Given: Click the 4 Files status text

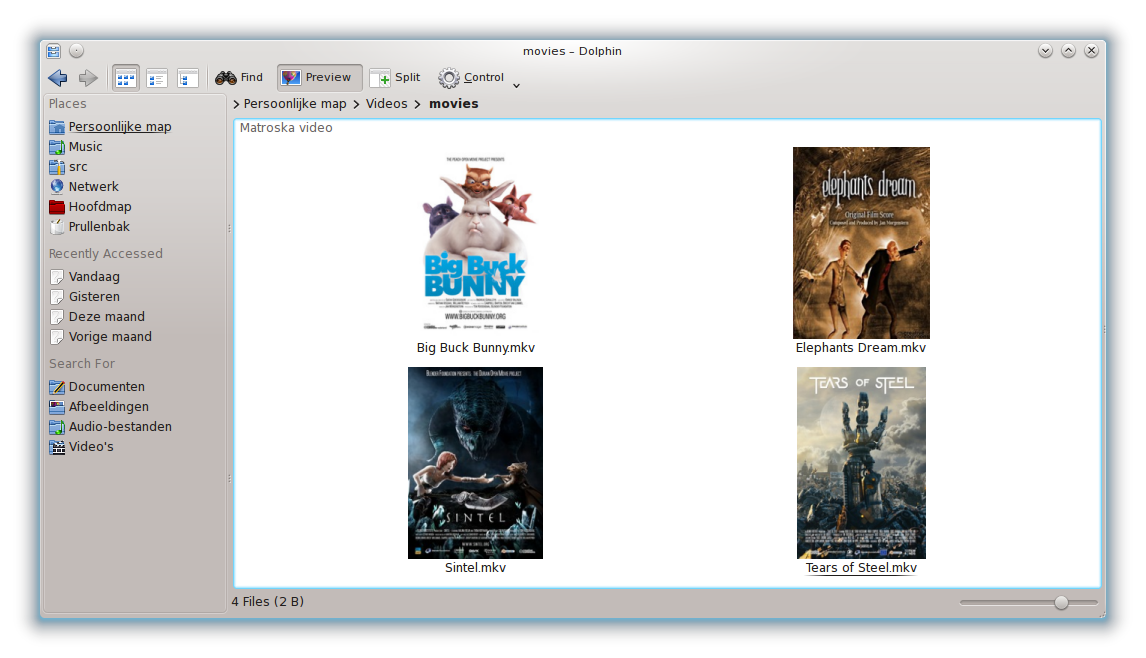Looking at the screenshot, I should tap(267, 602).
